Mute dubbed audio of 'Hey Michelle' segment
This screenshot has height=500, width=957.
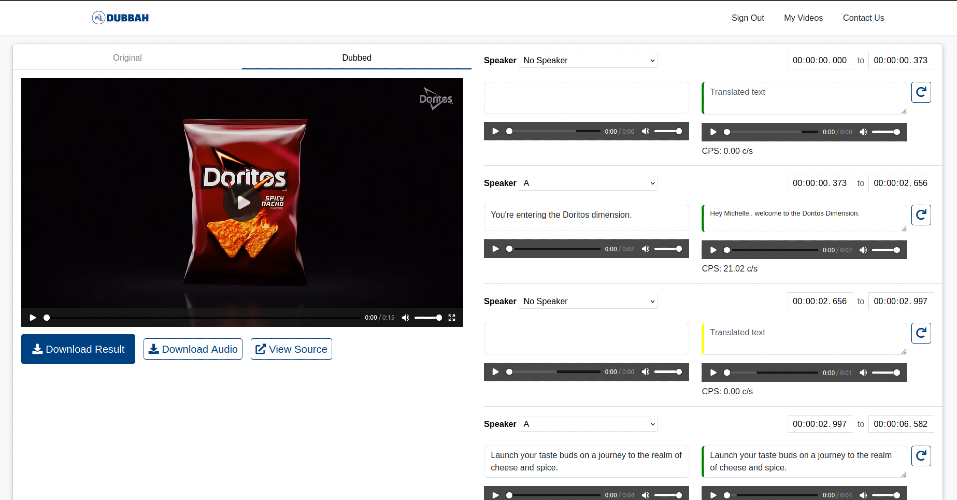[x=864, y=250]
